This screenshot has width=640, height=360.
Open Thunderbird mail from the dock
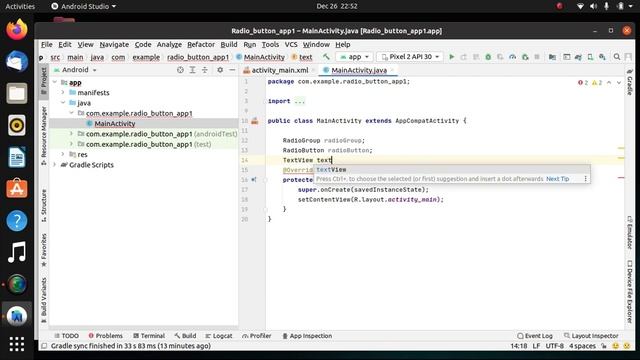coord(17,62)
